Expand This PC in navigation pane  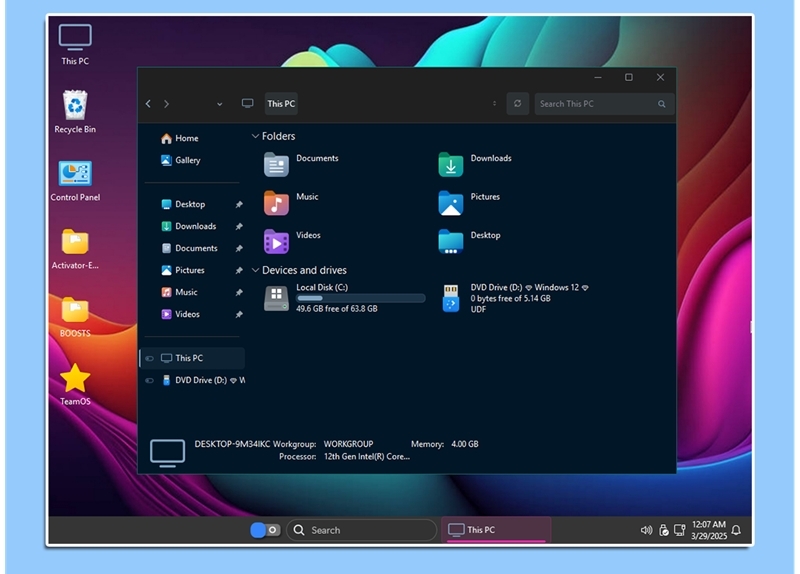point(149,358)
